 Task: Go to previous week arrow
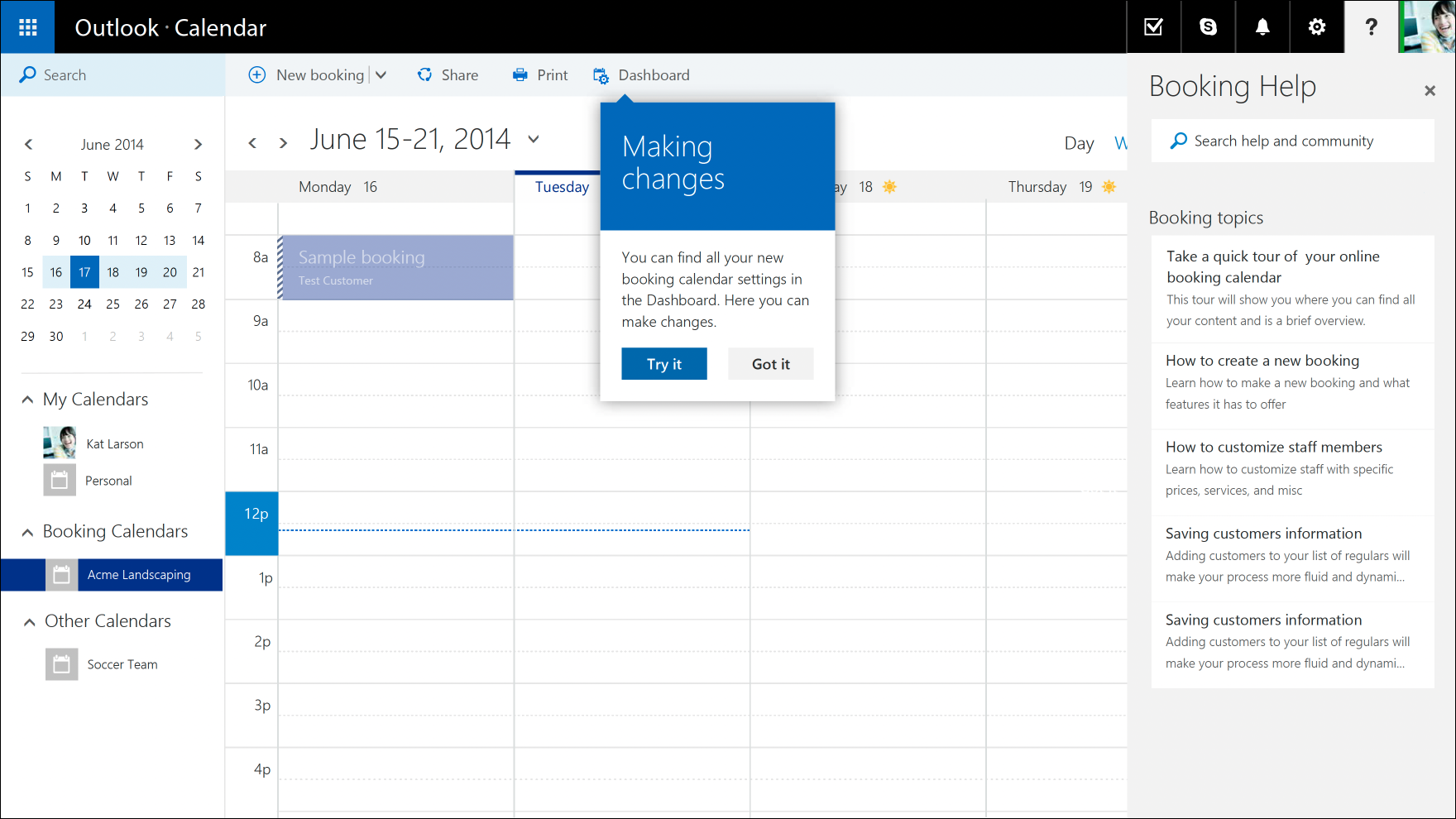tap(253, 143)
